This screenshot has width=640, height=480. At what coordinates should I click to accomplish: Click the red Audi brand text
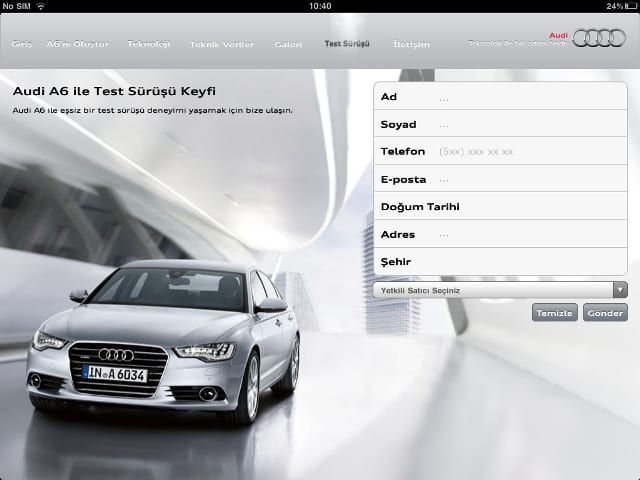(558, 36)
